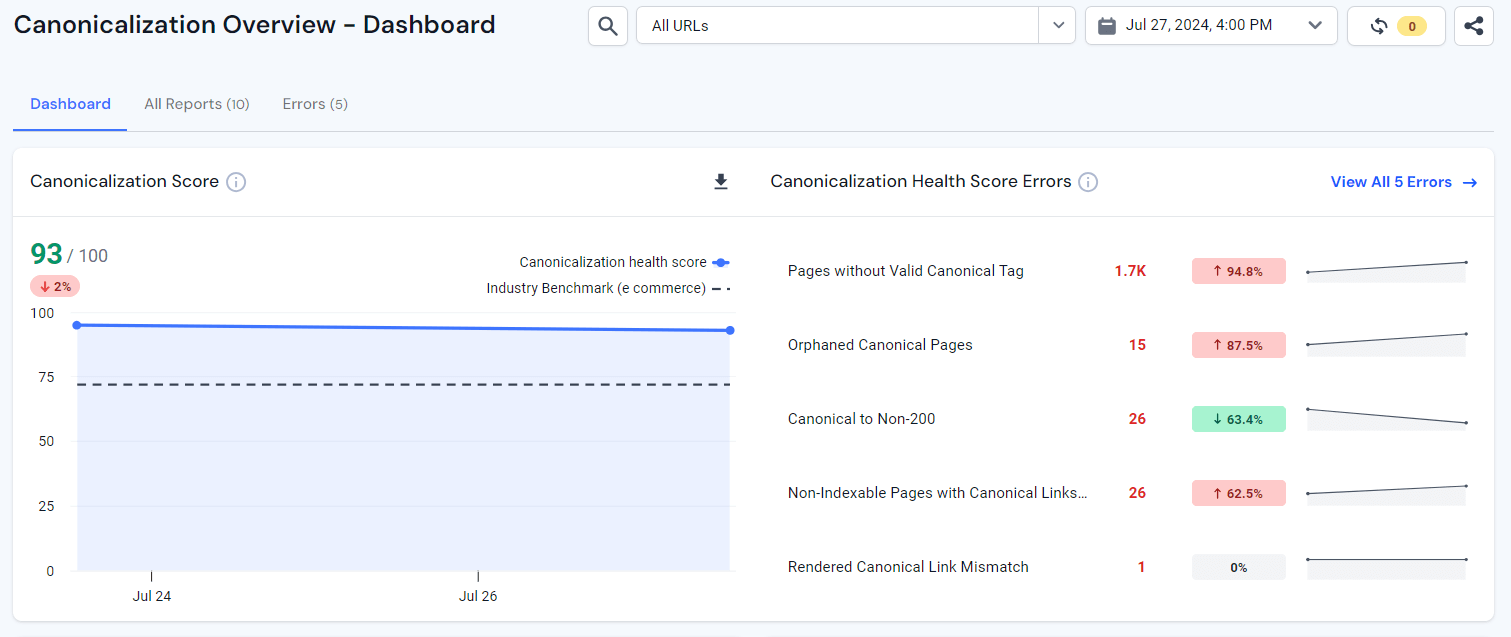Click the share icon button

click(1473, 26)
